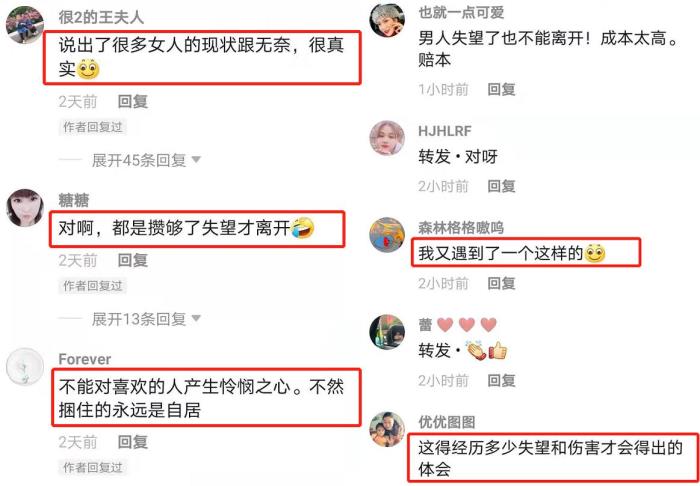Open avatar of 森林格格嗷呜
Screen dimensions: 700x486
387,235
